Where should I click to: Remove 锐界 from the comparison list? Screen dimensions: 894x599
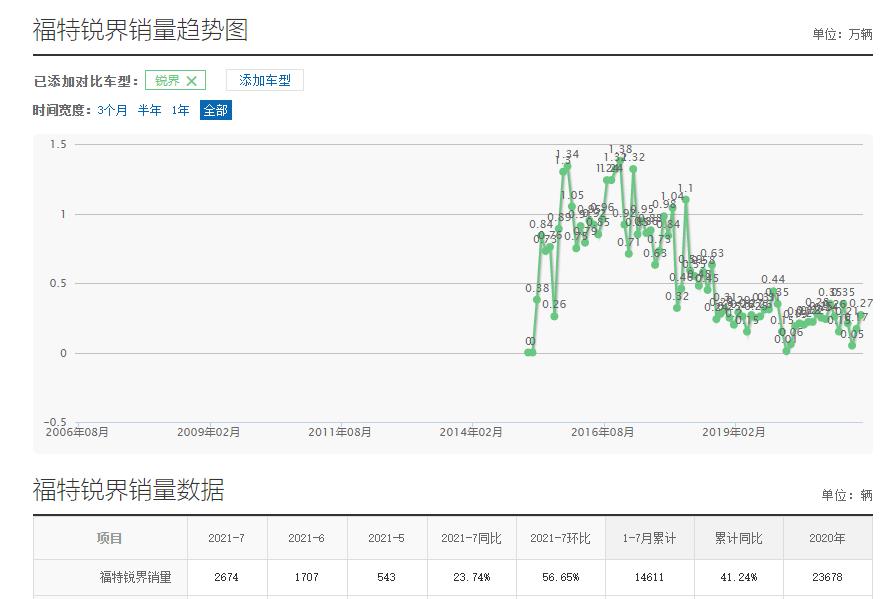click(189, 80)
